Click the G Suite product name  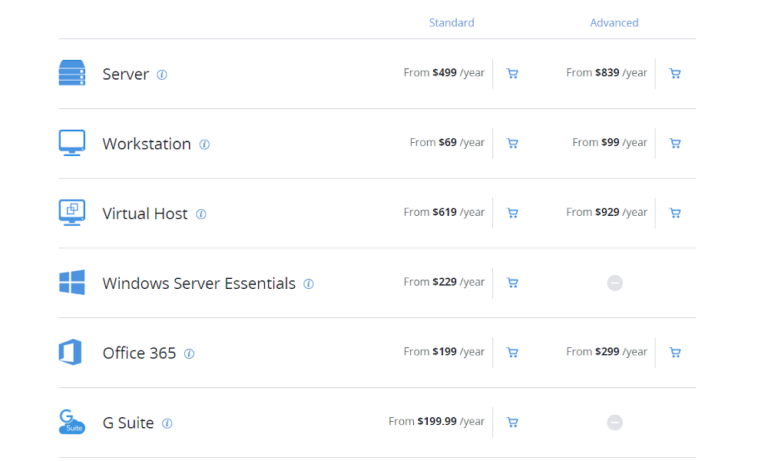coord(128,423)
